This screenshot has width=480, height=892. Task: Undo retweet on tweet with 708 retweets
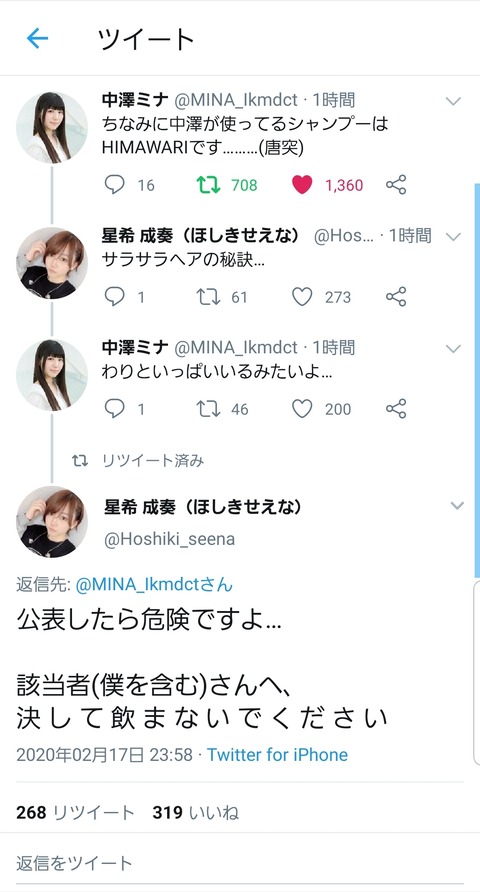[208, 185]
